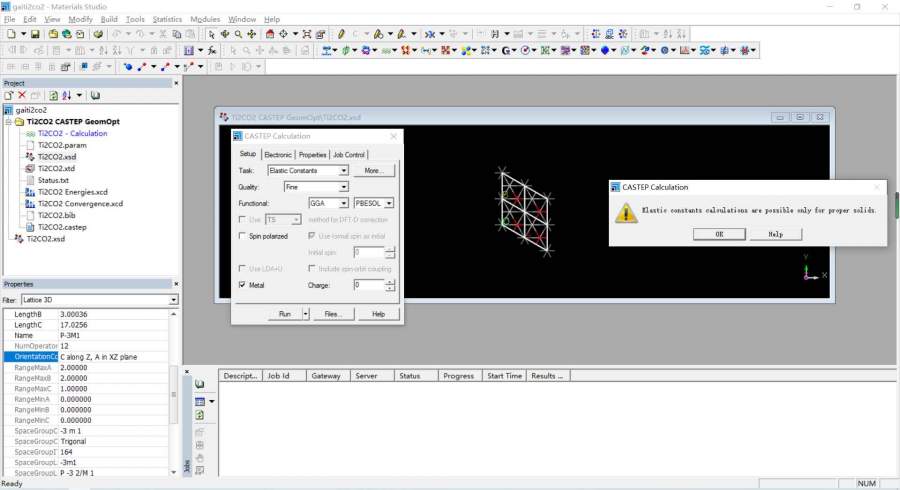900x490 pixels.
Task: Enable the Spin polarized checkbox
Action: pos(243,236)
